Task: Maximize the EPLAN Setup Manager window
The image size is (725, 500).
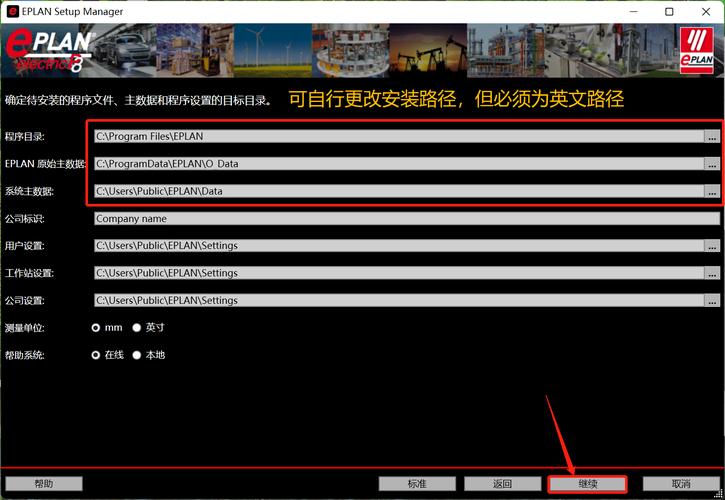Action: (x=669, y=12)
